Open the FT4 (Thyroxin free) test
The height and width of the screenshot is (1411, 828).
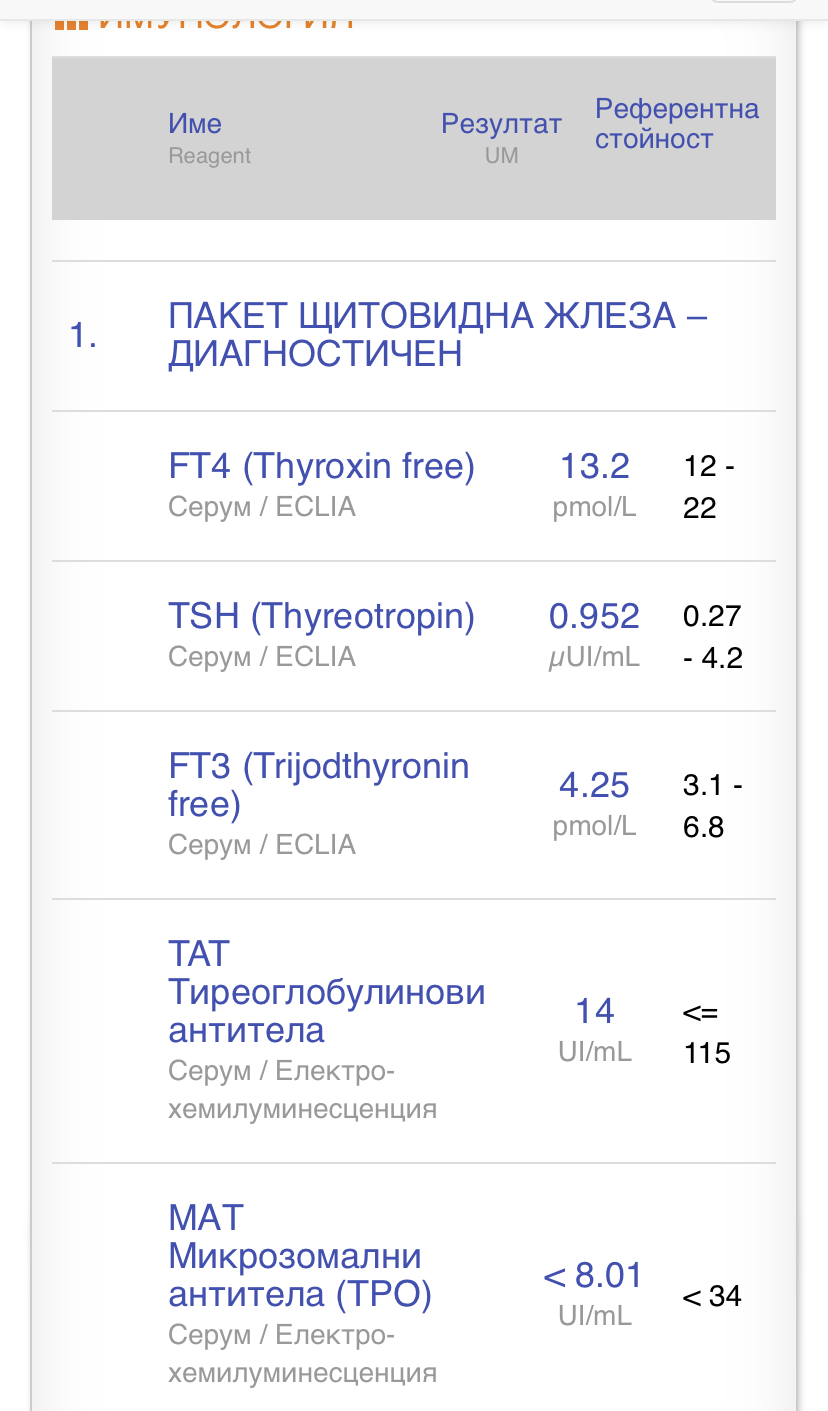[x=321, y=466]
